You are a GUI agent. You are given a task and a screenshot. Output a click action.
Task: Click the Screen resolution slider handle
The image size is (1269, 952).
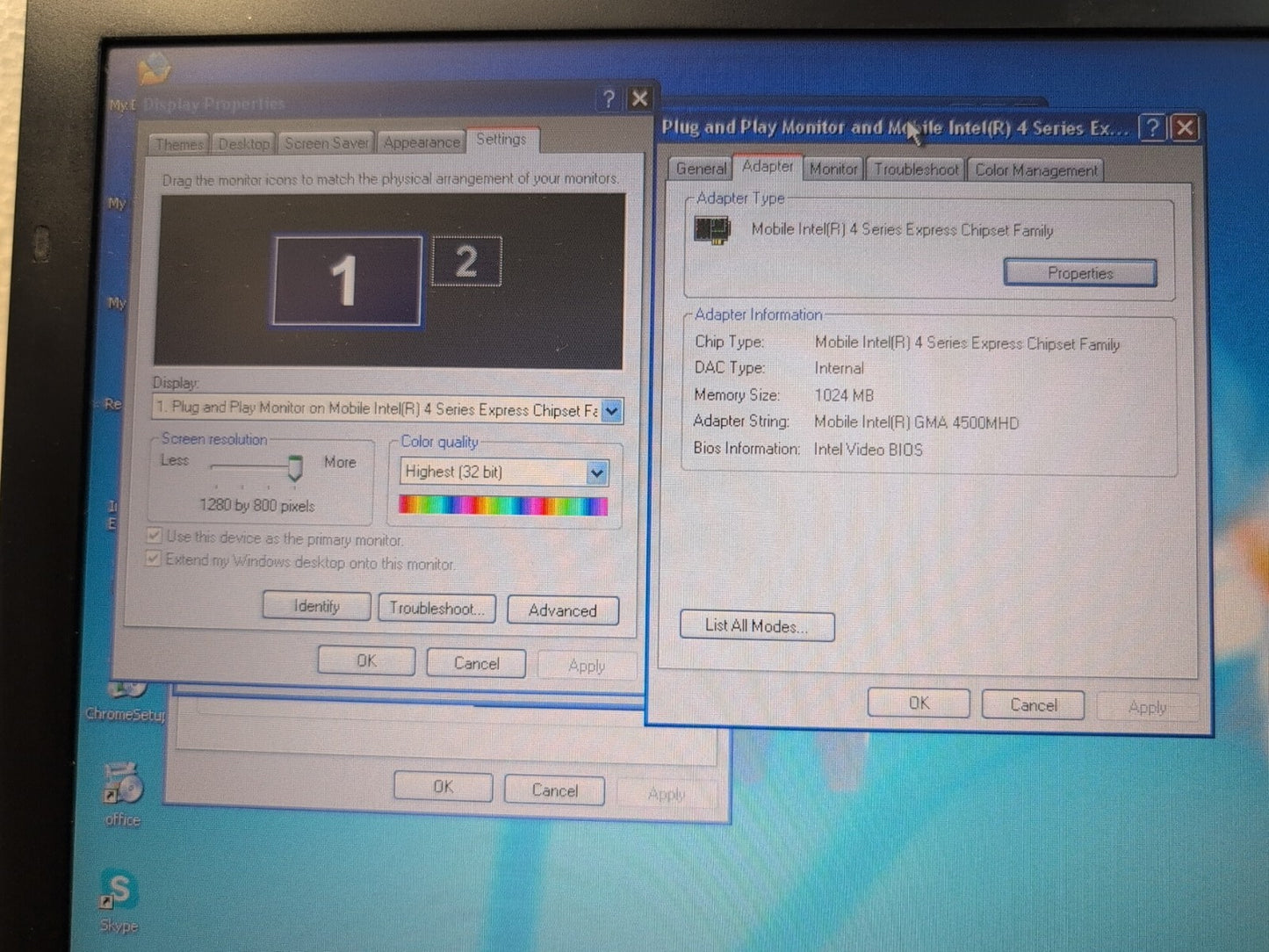pos(295,468)
